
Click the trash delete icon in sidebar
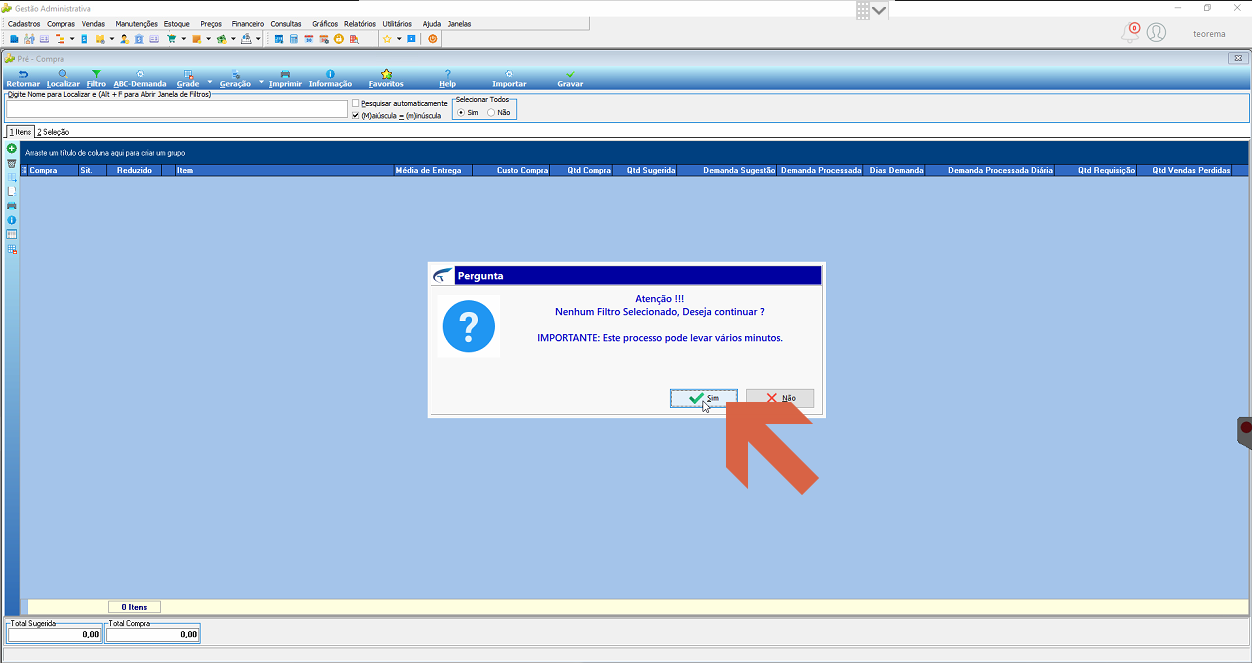pyautogui.click(x=12, y=162)
